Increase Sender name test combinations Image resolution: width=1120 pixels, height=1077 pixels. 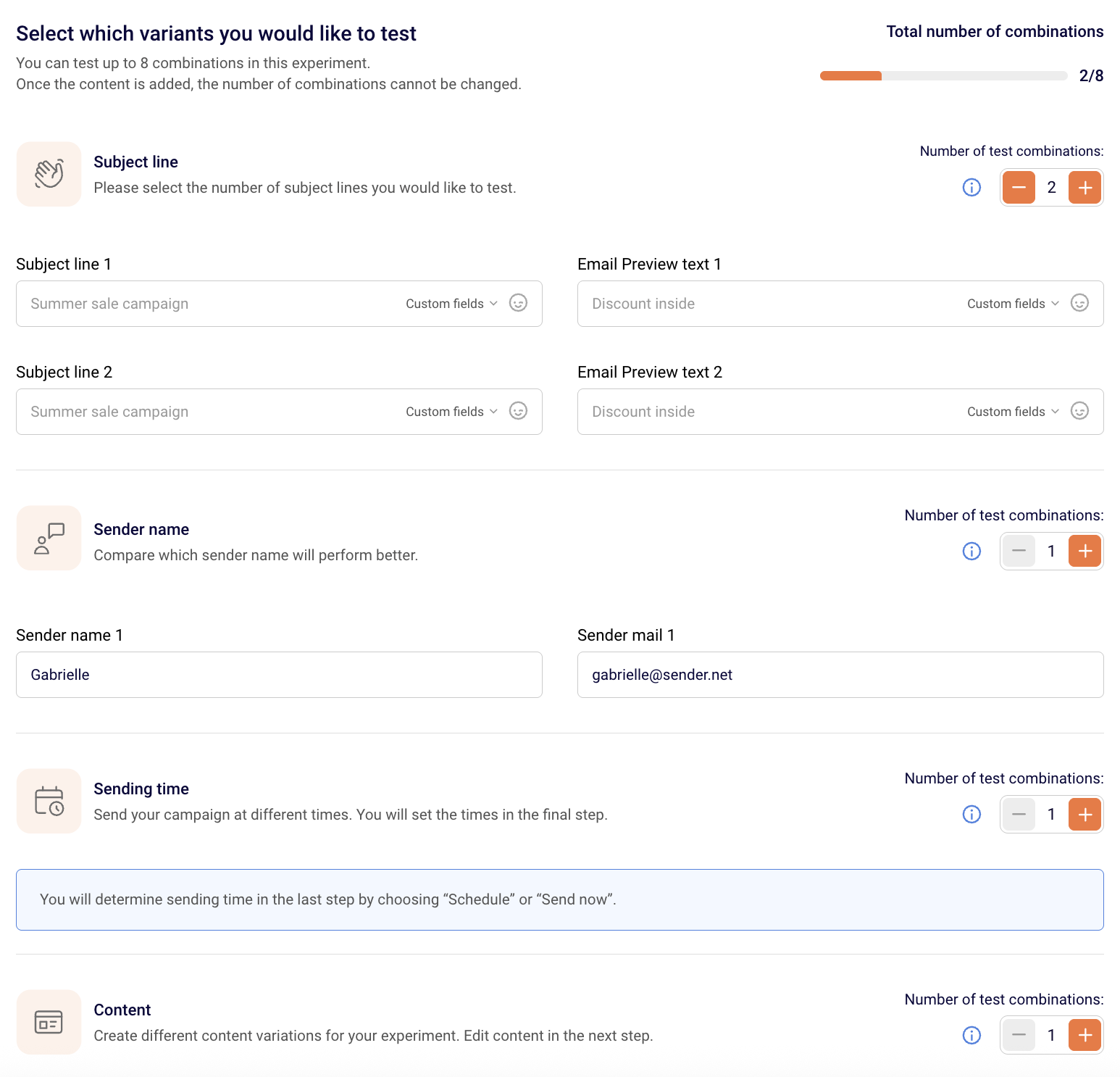(1085, 552)
